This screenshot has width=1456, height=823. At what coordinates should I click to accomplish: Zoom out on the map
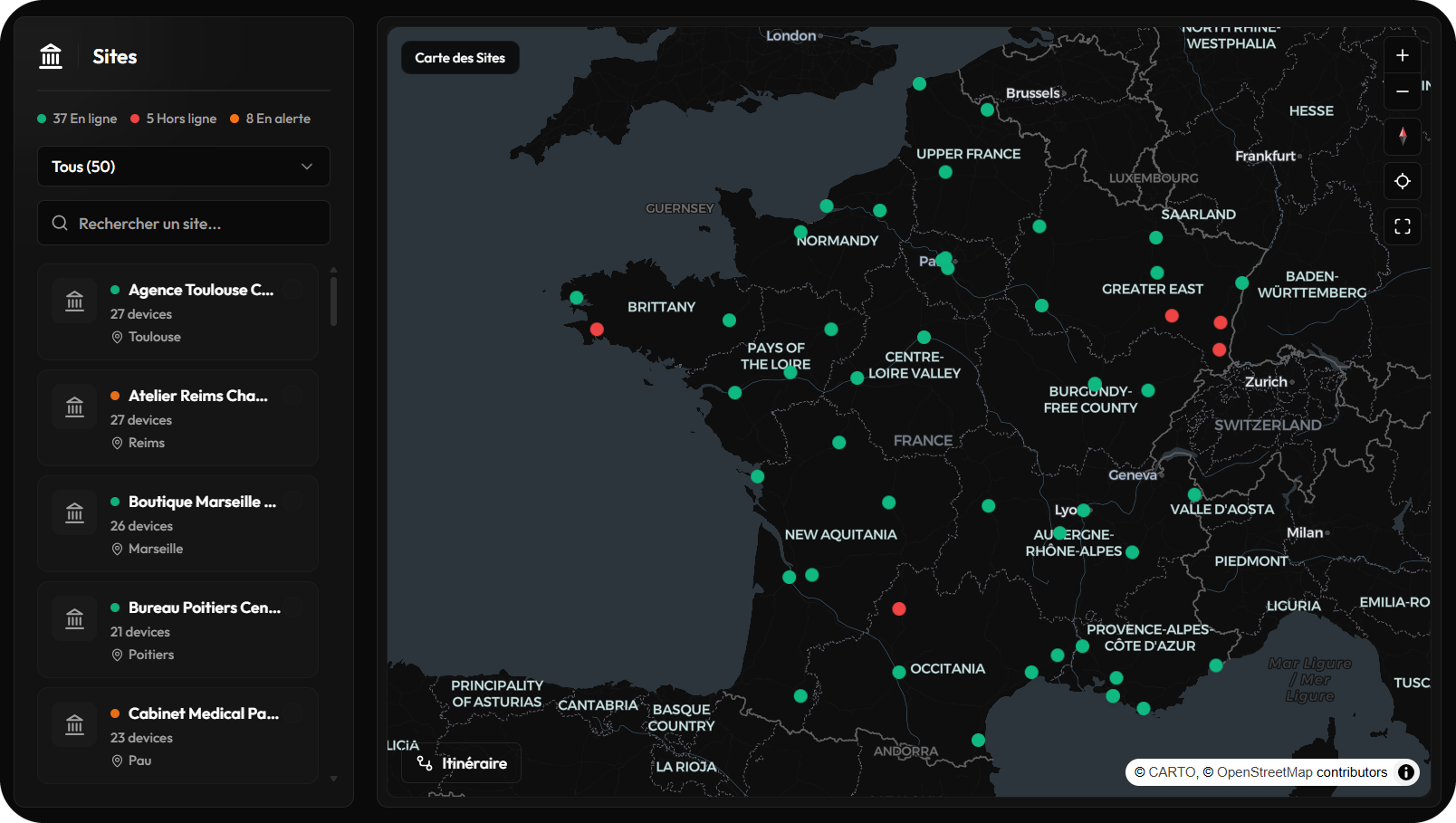coord(1403,91)
